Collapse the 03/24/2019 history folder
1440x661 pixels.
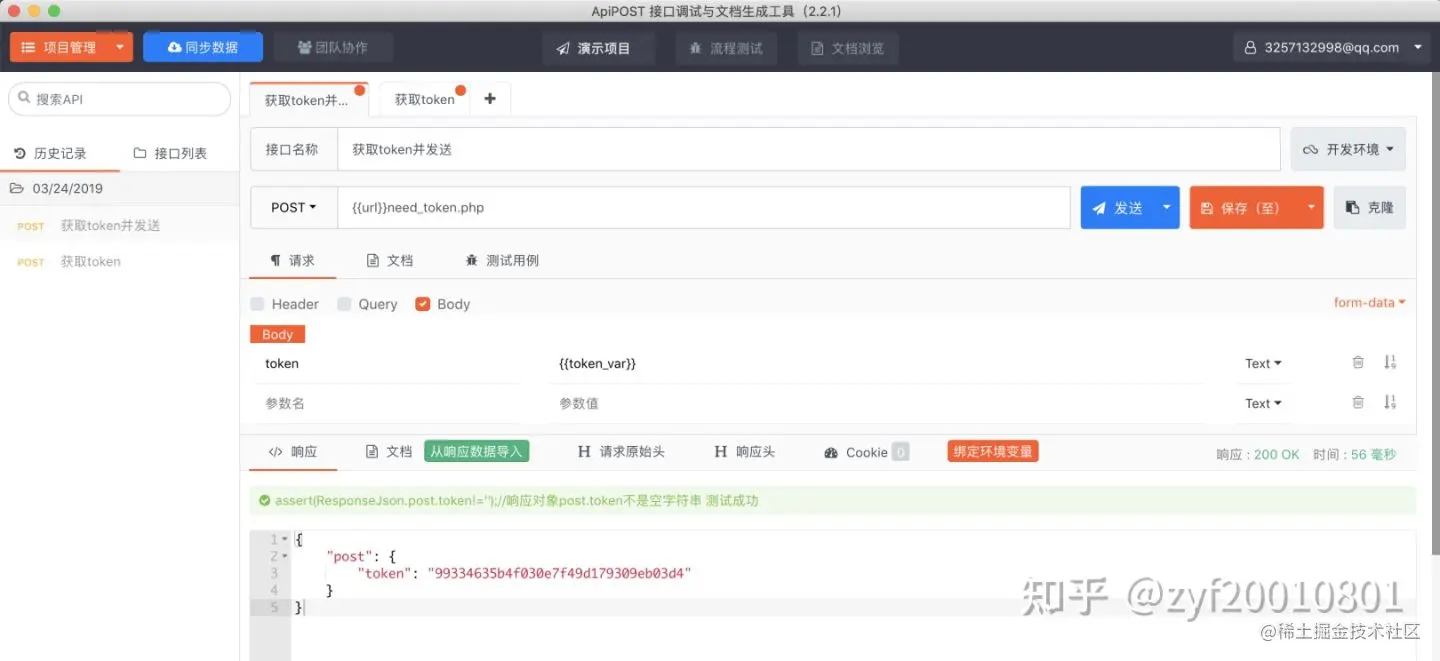[120, 188]
